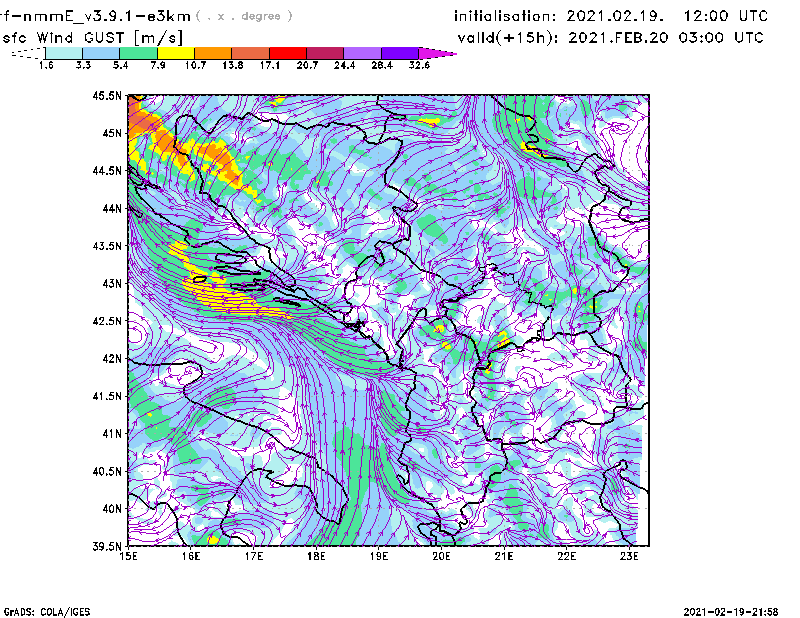Choose the green swatch in the color bar
Image resolution: width=800 pixels, height=618 pixels.
tap(139, 53)
